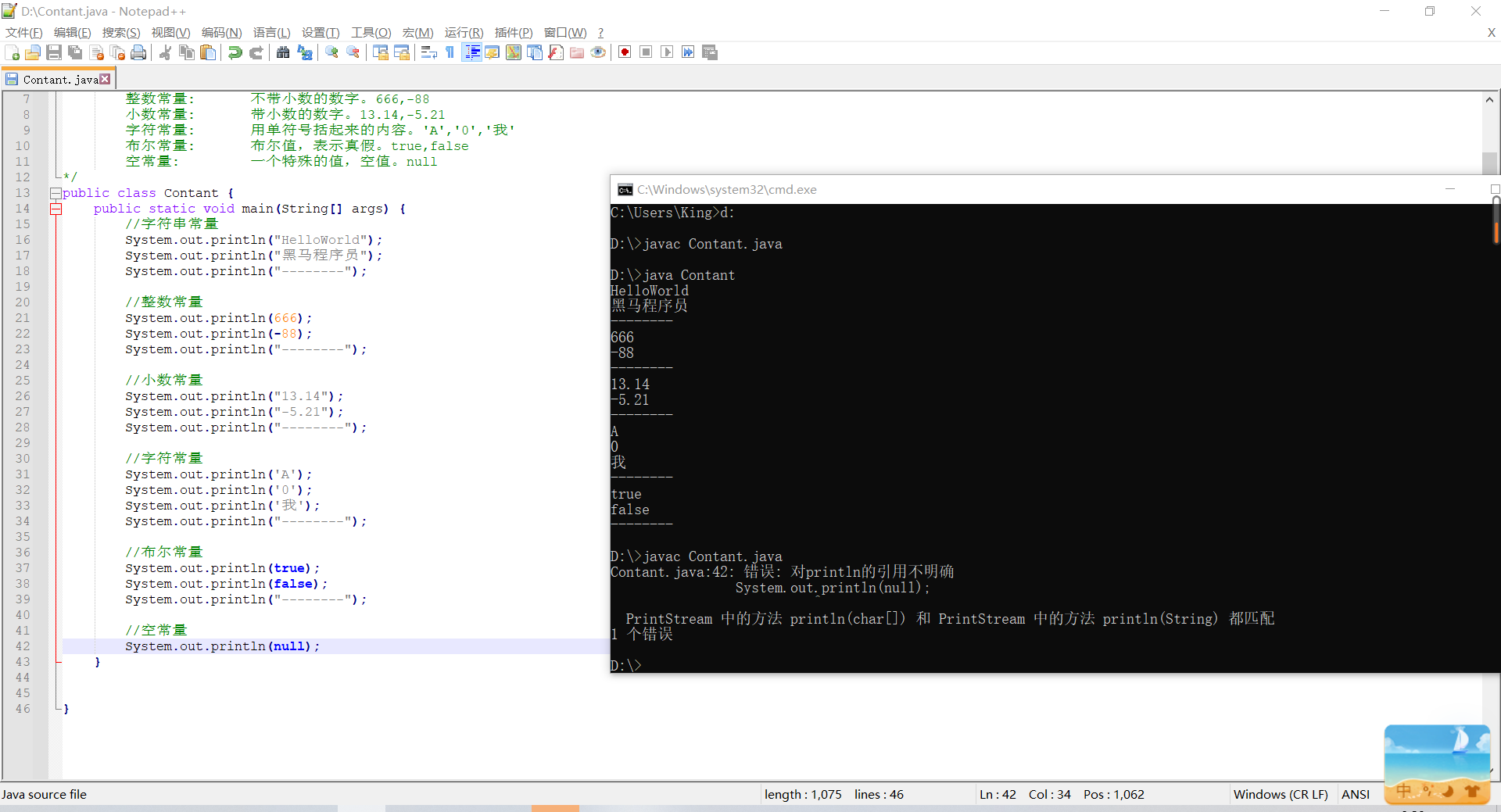Click the Save file toolbar icon
The height and width of the screenshot is (812, 1501).
(x=54, y=52)
